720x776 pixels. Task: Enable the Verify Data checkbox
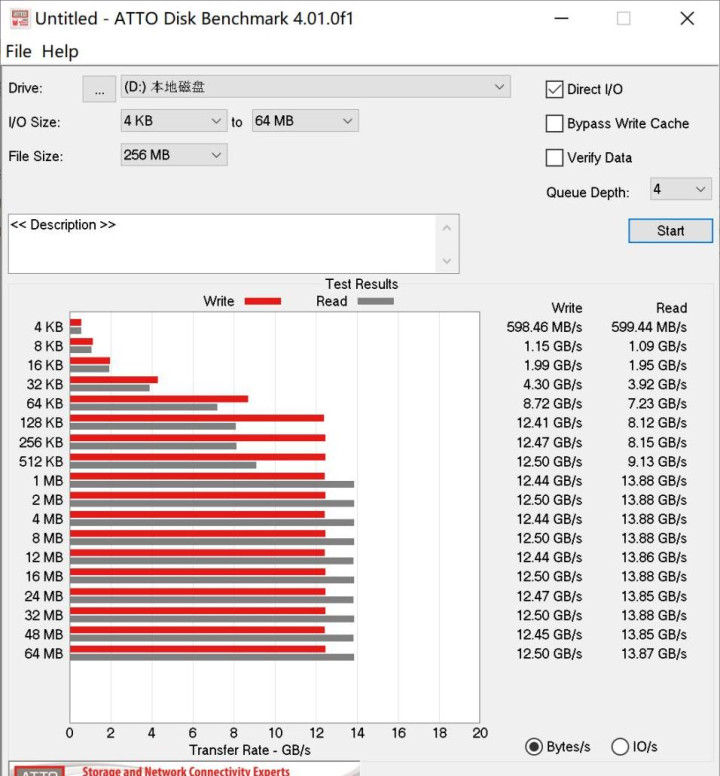[x=554, y=158]
